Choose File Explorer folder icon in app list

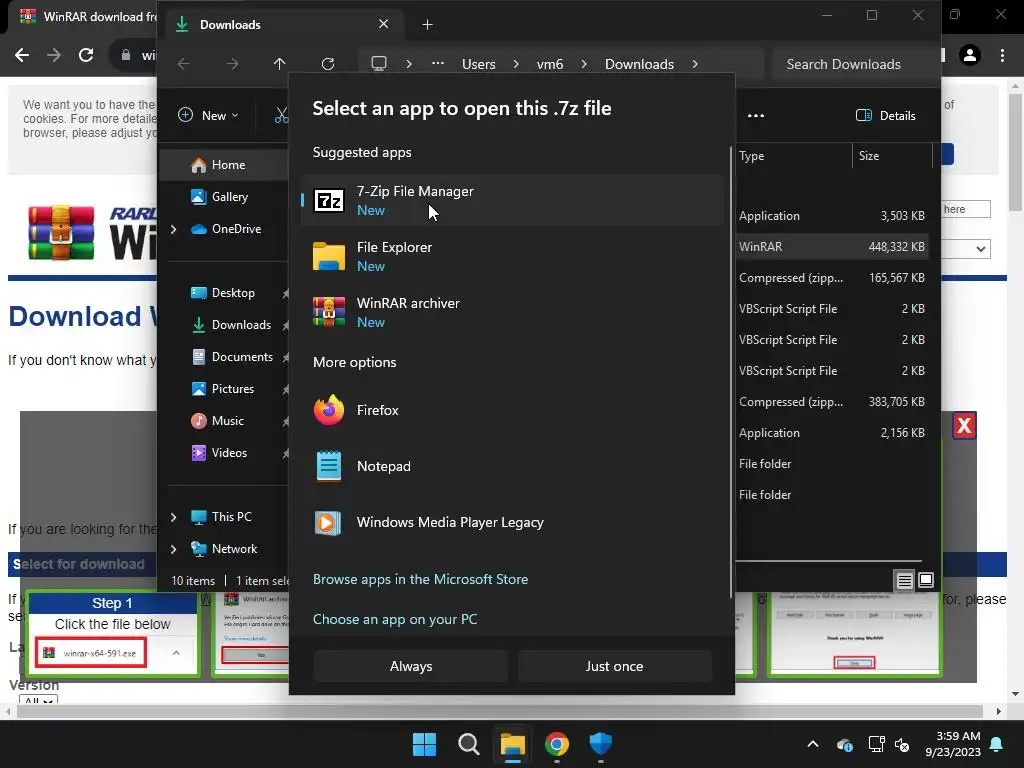[x=329, y=256]
